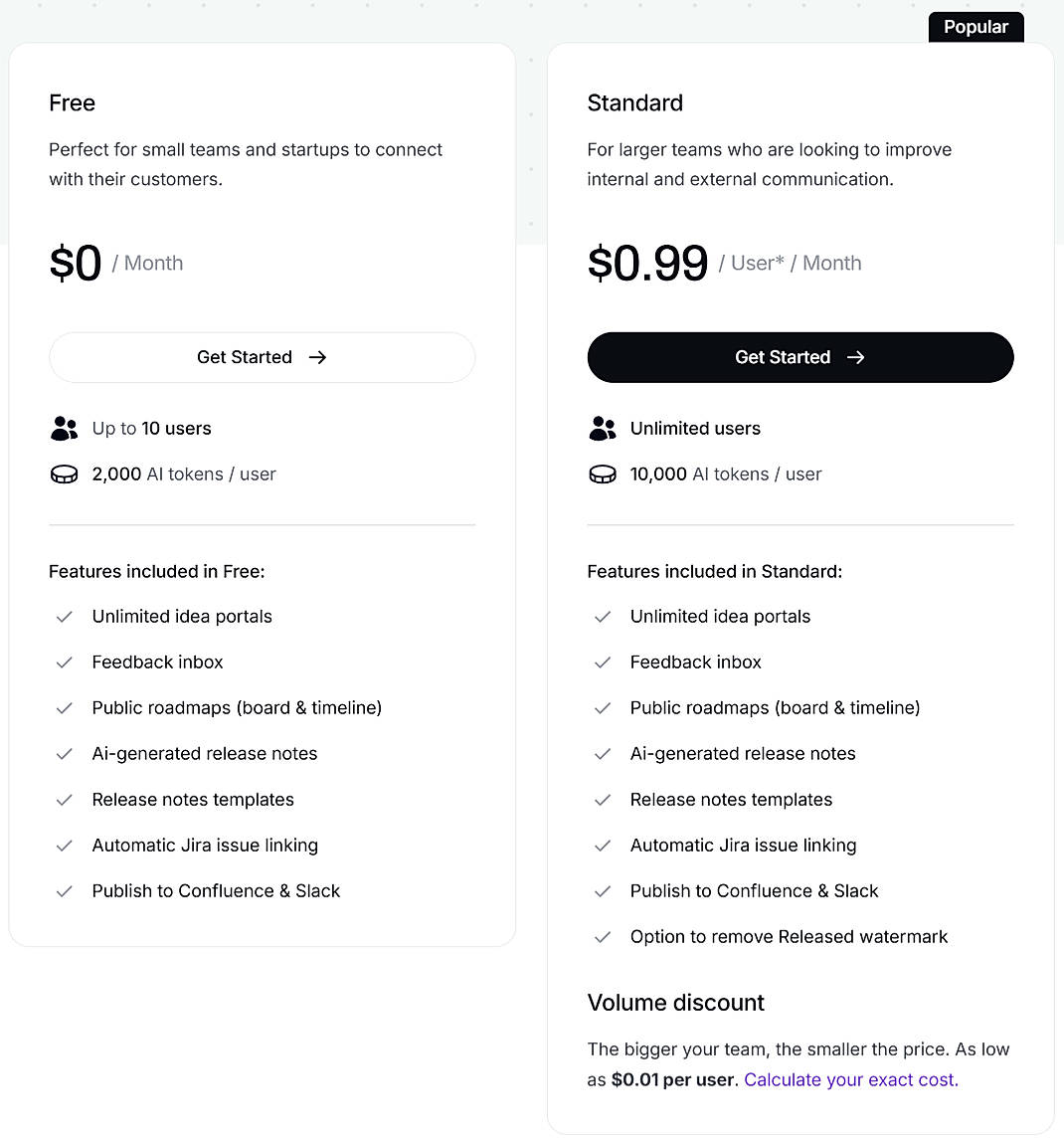1064x1138 pixels.
Task: Click the checkmark beside Automatic Jira issue linking in Free
Action: click(65, 846)
